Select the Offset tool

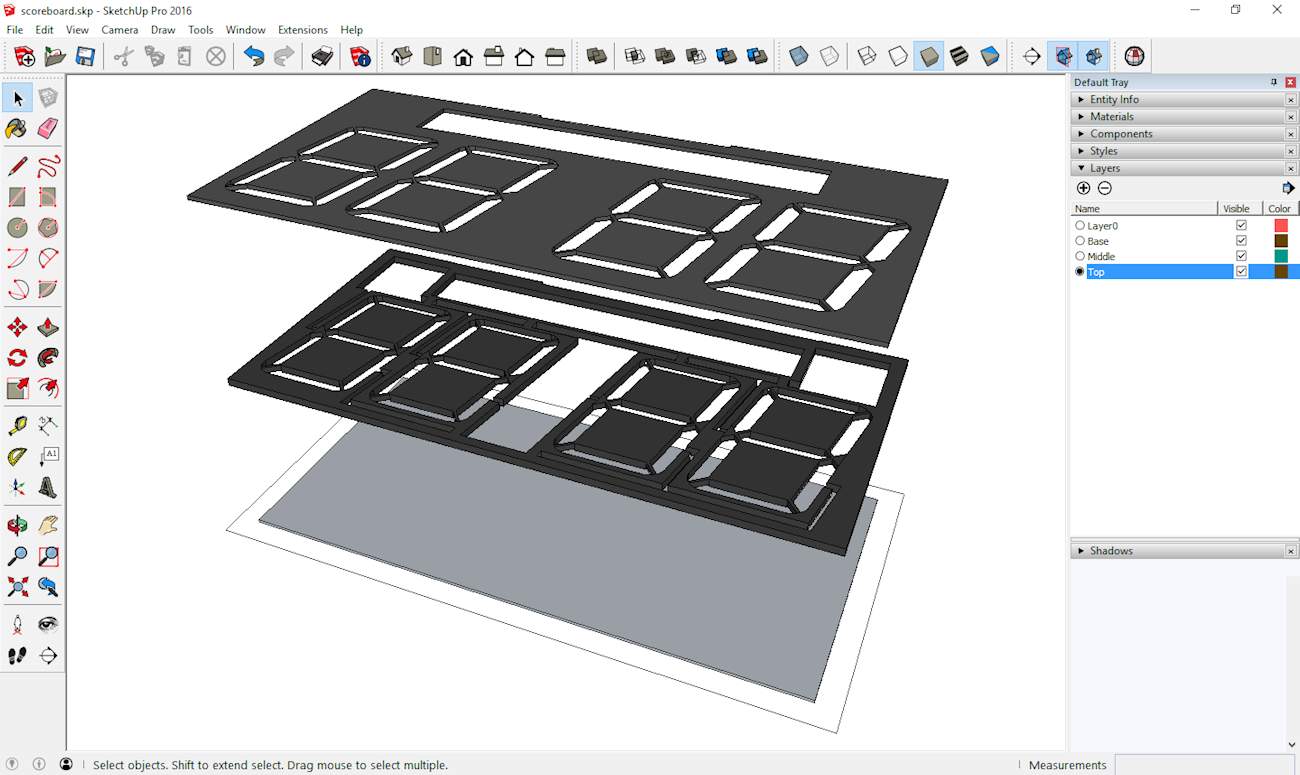[48, 388]
